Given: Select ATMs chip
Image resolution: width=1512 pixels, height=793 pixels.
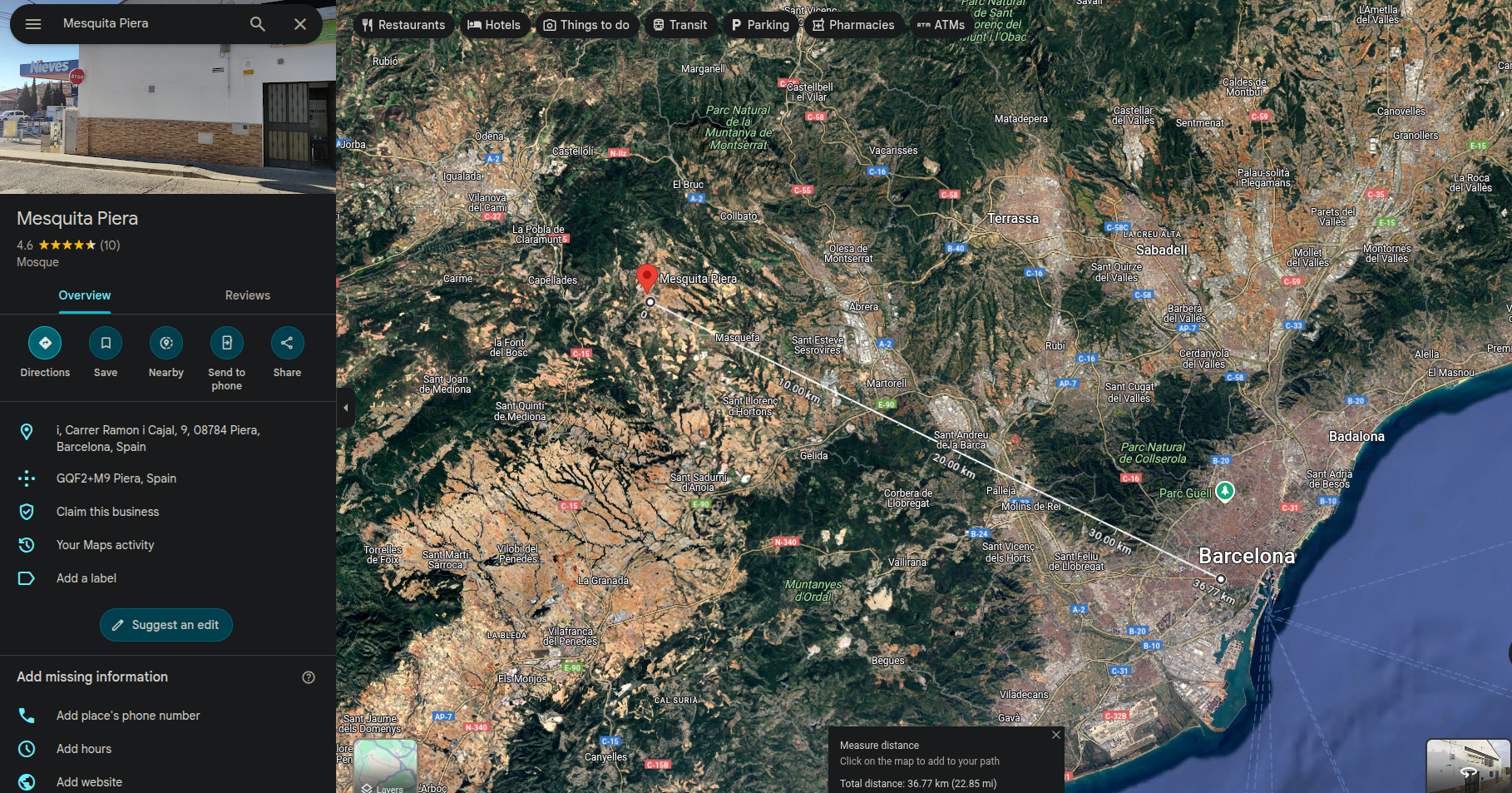Looking at the screenshot, I should 941,25.
